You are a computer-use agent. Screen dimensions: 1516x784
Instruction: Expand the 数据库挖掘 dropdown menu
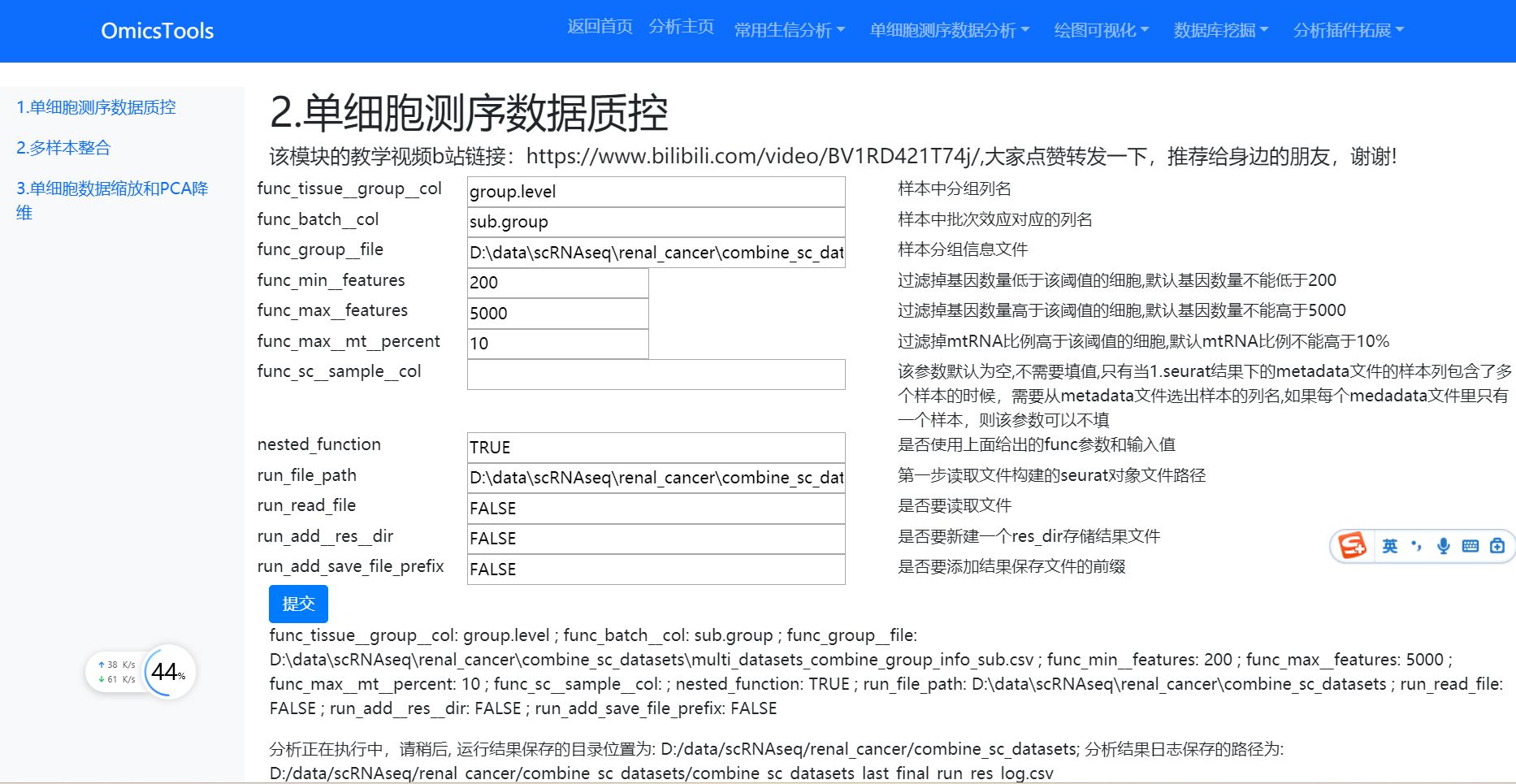[1221, 31]
